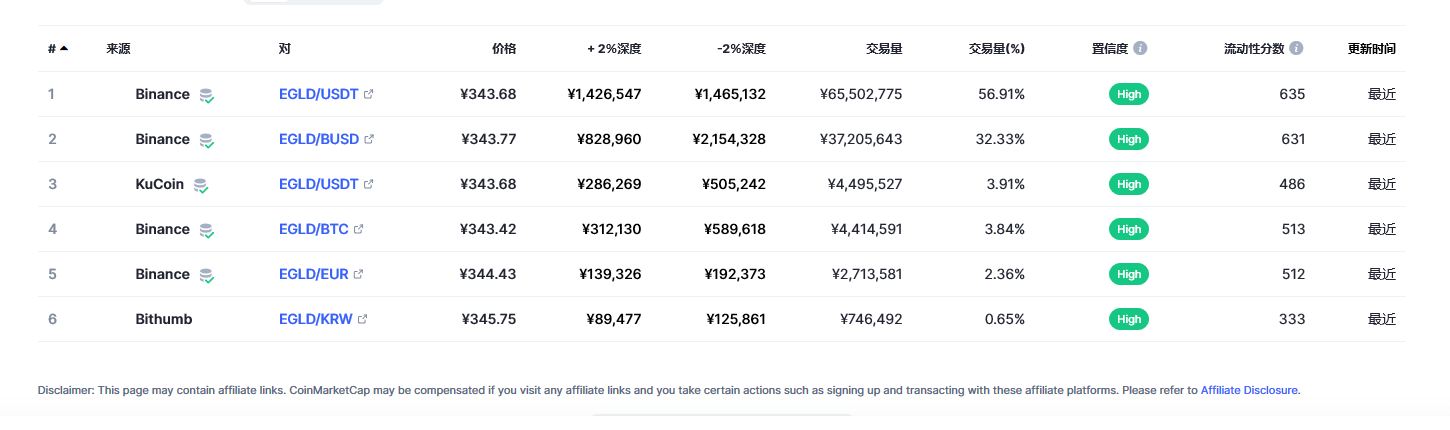Click High confidence badge in Bithumb row
The width and height of the screenshot is (1450, 430).
(x=1129, y=319)
